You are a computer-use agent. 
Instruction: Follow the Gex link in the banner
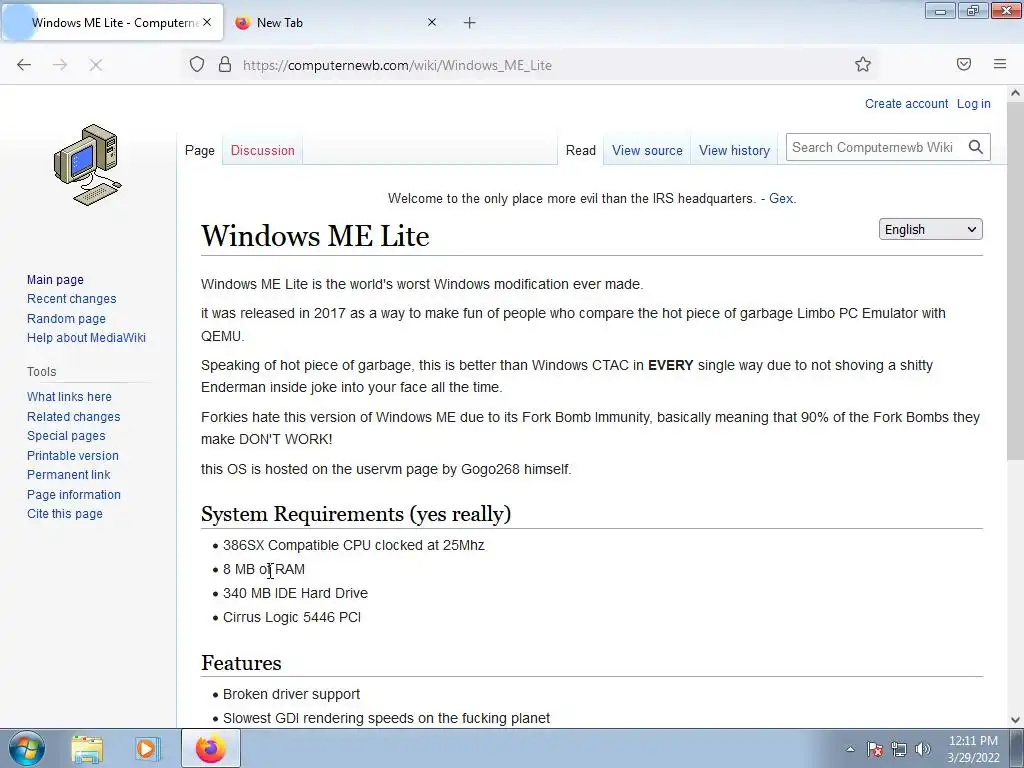780,199
